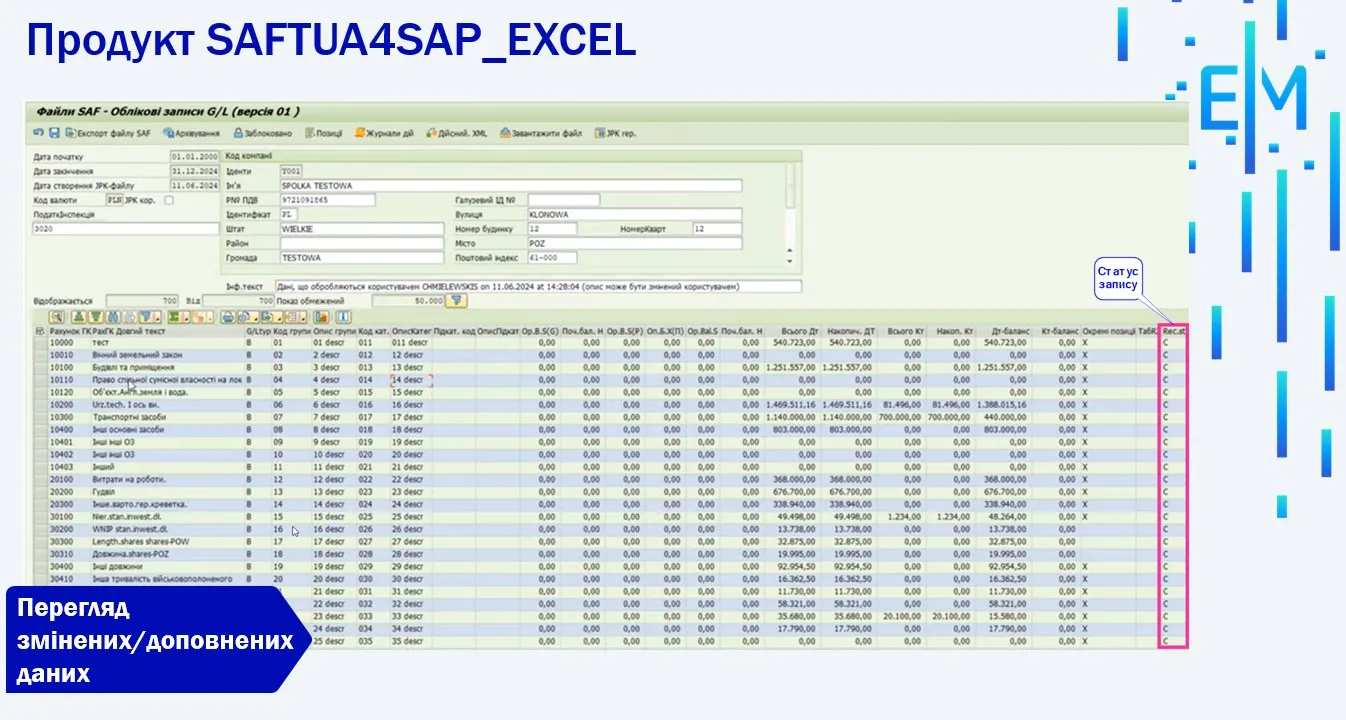Click the save diskette icon in the toolbar
The height and width of the screenshot is (720, 1346).
pyautogui.click(x=54, y=133)
